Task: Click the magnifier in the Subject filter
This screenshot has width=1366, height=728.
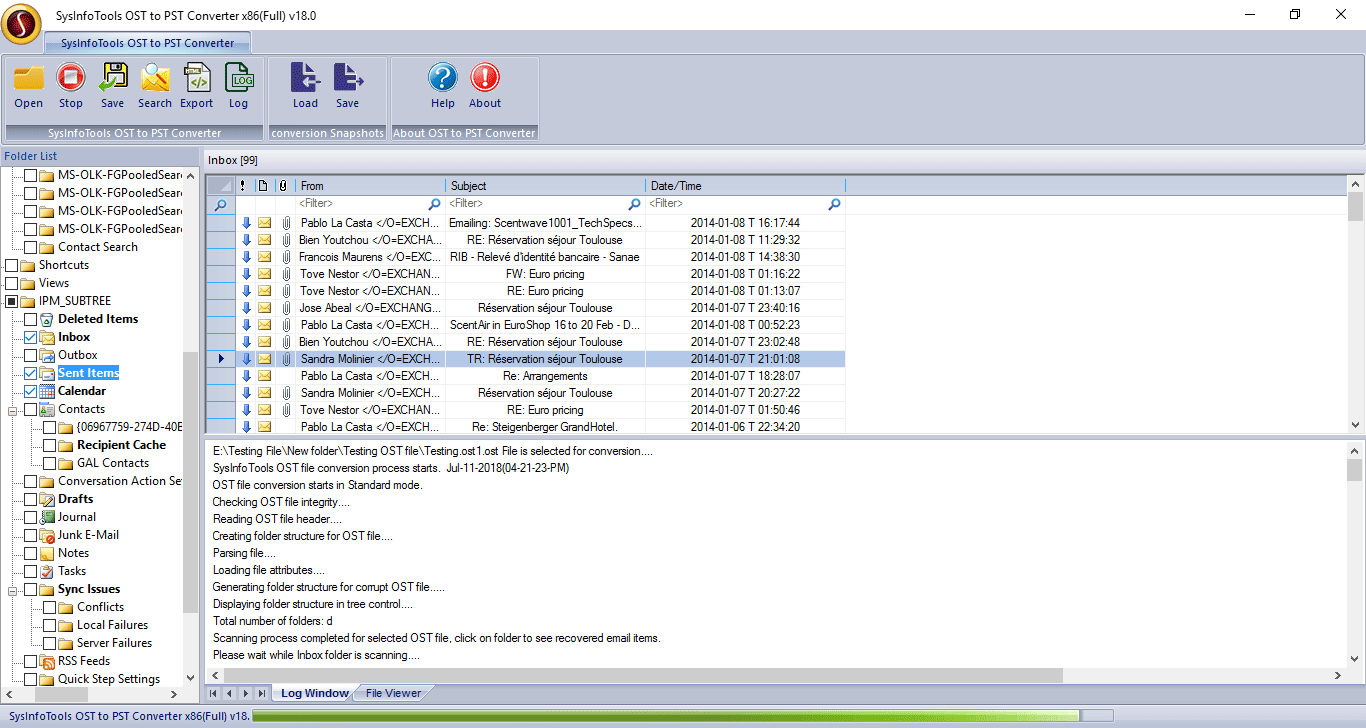Action: coord(634,204)
